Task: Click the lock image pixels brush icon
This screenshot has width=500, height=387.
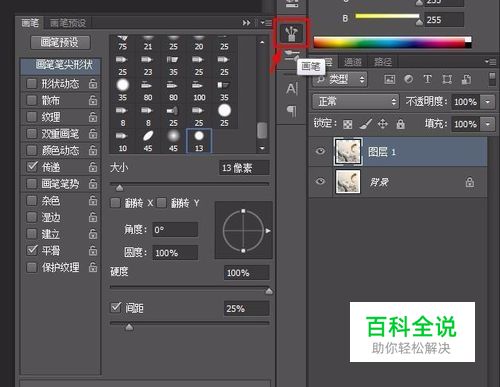Action: [365, 124]
